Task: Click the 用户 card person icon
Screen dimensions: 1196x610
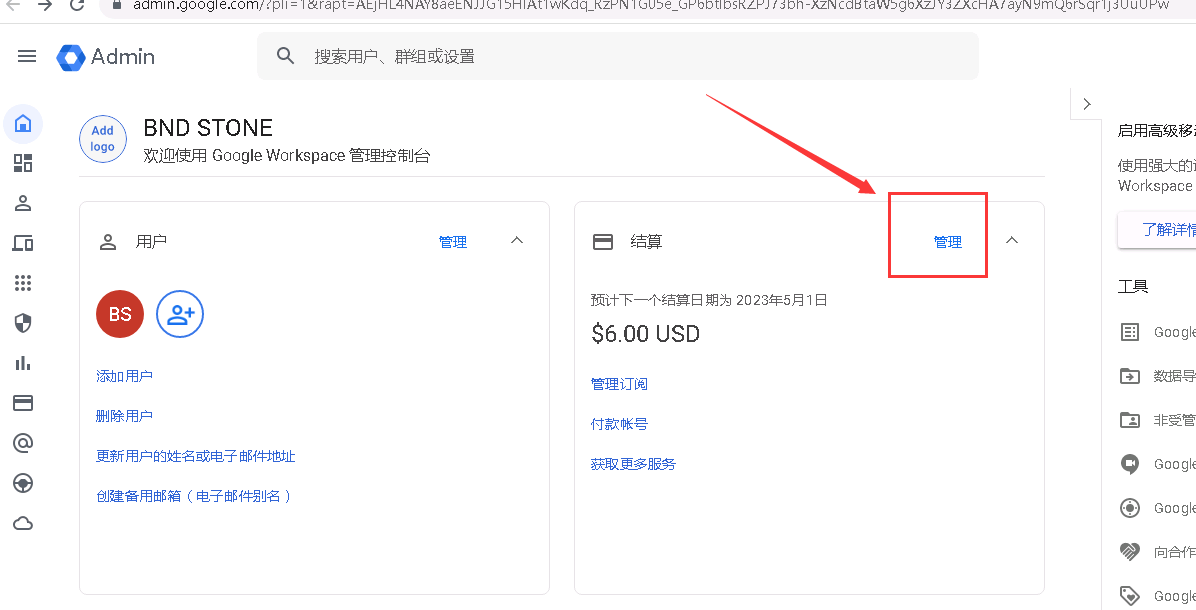Action: click(108, 242)
